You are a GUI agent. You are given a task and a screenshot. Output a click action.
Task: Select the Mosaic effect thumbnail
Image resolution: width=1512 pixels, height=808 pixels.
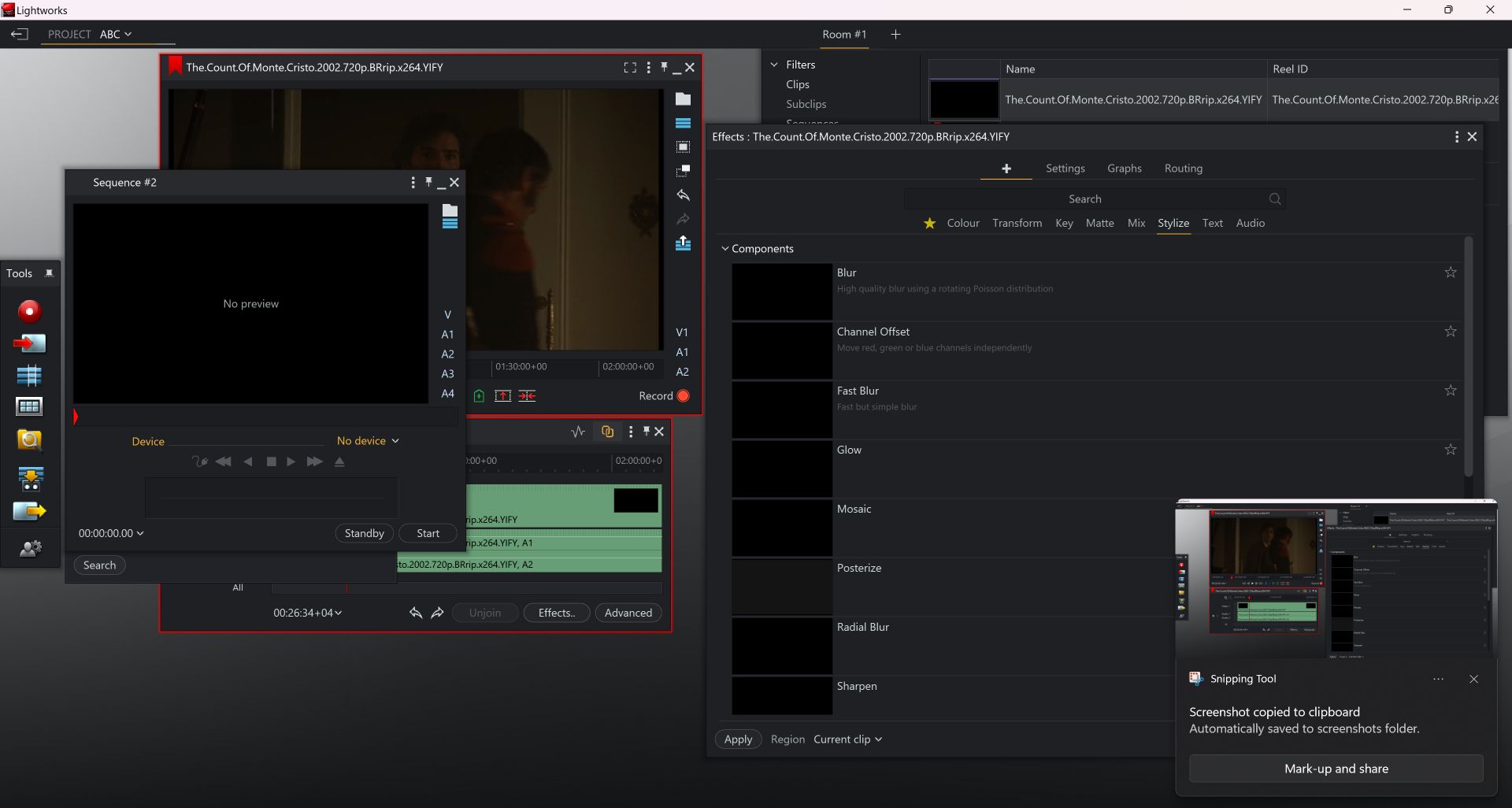[x=781, y=528]
